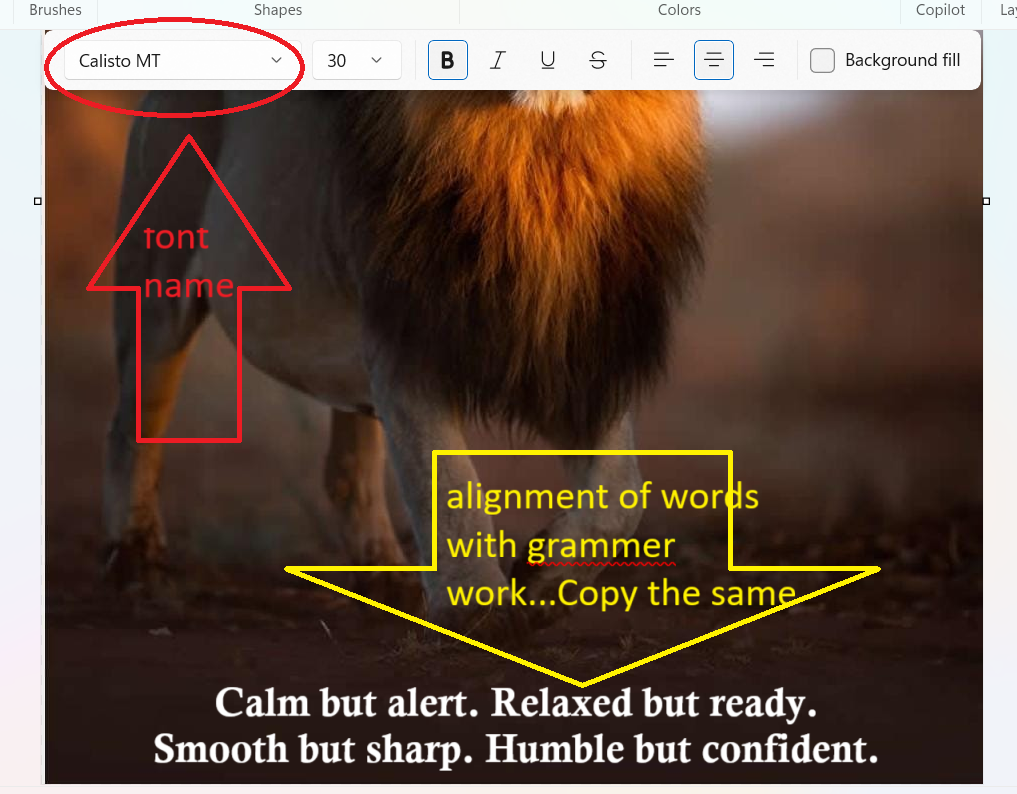Apply strikethrough to the text
The height and width of the screenshot is (794, 1017).
tap(598, 60)
